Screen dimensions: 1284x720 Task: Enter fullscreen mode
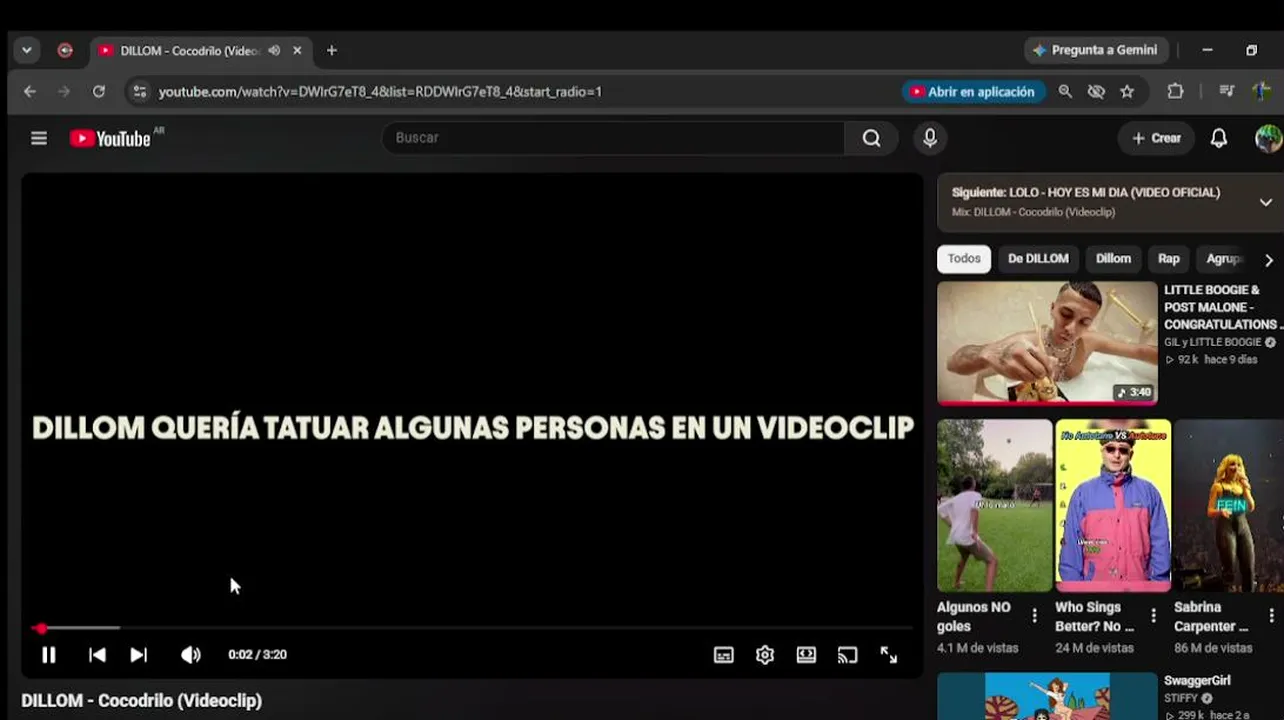(x=888, y=655)
